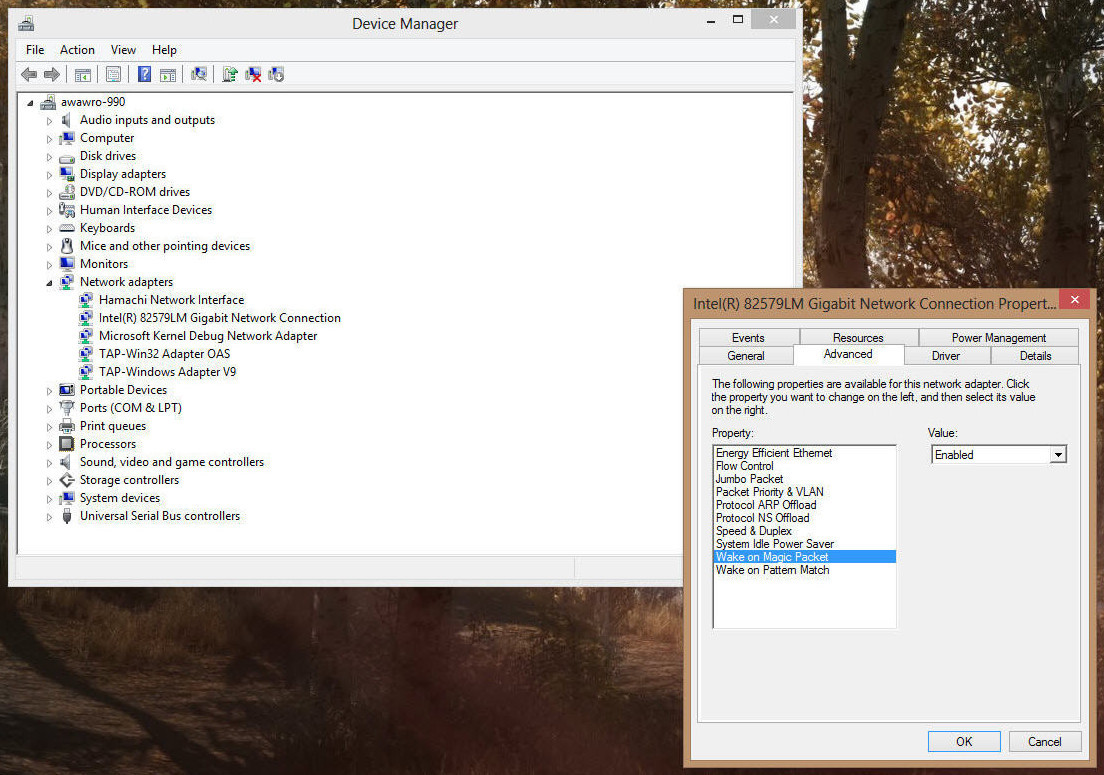Open the Action menu
Screen dimensions: 1104x775
click(x=77, y=50)
